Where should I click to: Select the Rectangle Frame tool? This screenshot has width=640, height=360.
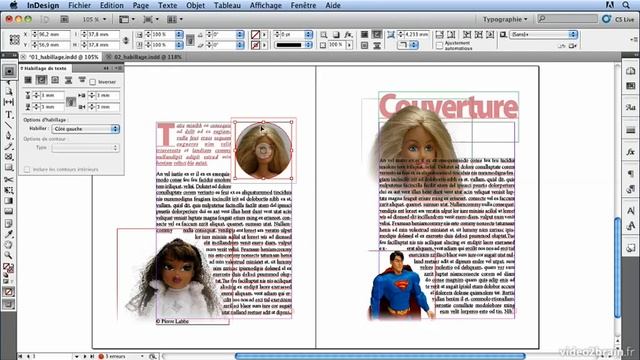tap(9, 157)
